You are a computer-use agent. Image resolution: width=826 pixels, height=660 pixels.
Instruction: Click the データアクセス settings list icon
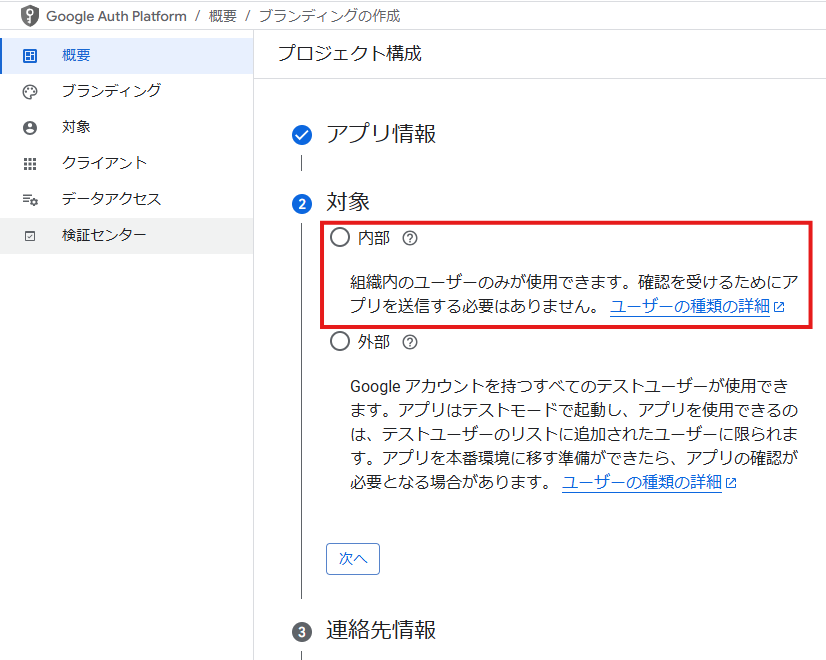click(x=30, y=200)
